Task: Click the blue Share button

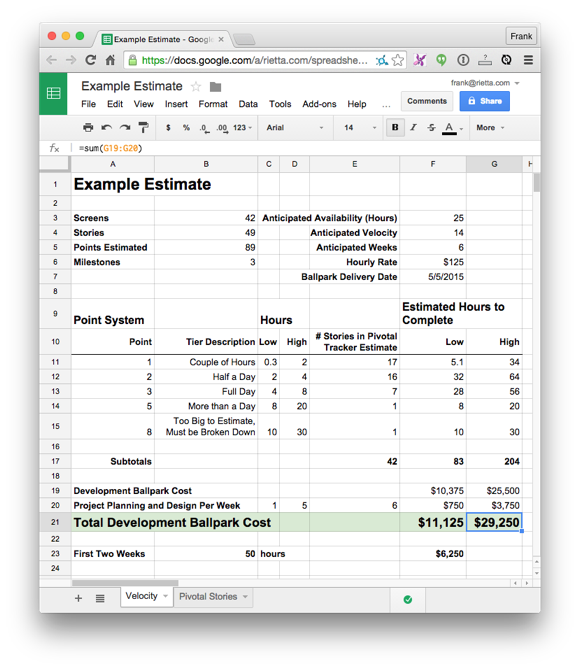Action: point(484,101)
